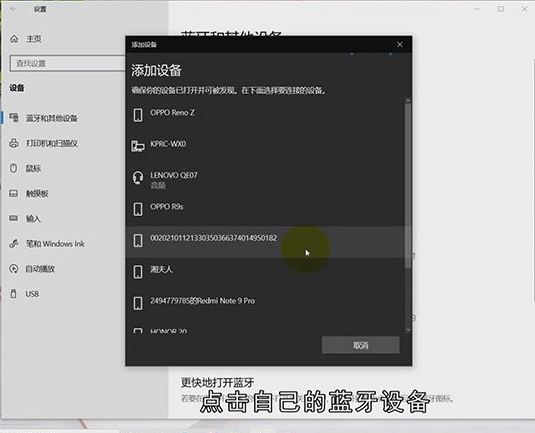The height and width of the screenshot is (433, 535).
Task: Click phone icon beside Redmi Note 9 Pro
Action: [x=138, y=303]
